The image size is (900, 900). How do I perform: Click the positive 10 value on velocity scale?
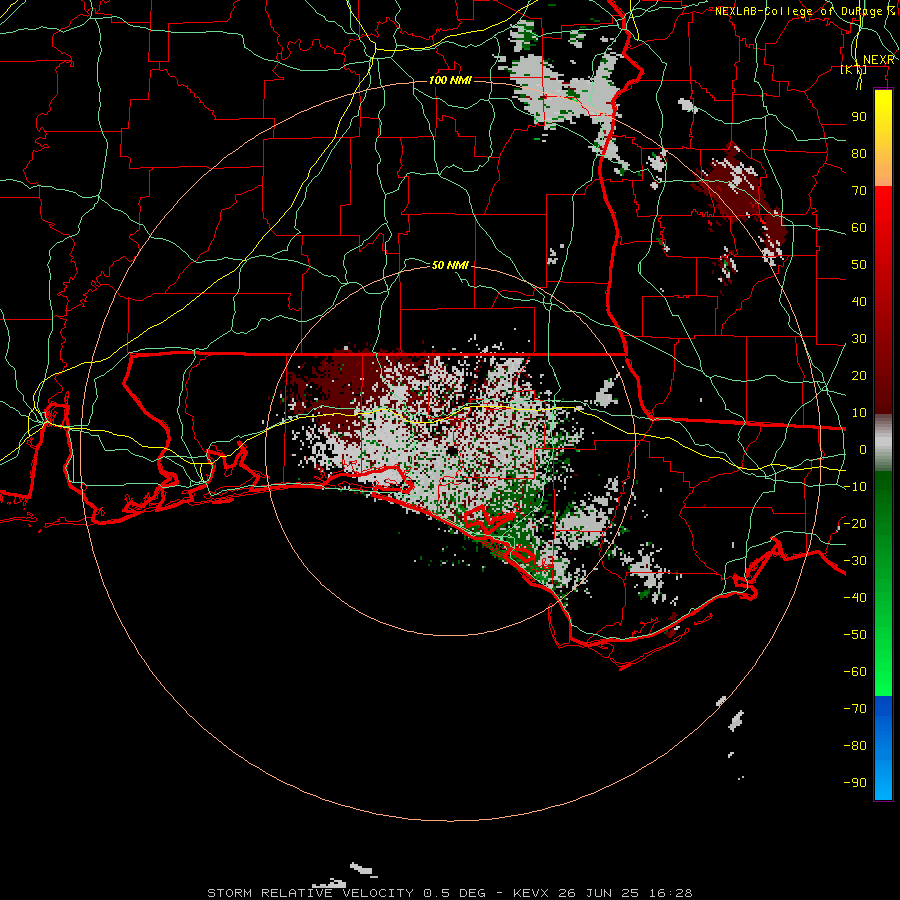(859, 413)
